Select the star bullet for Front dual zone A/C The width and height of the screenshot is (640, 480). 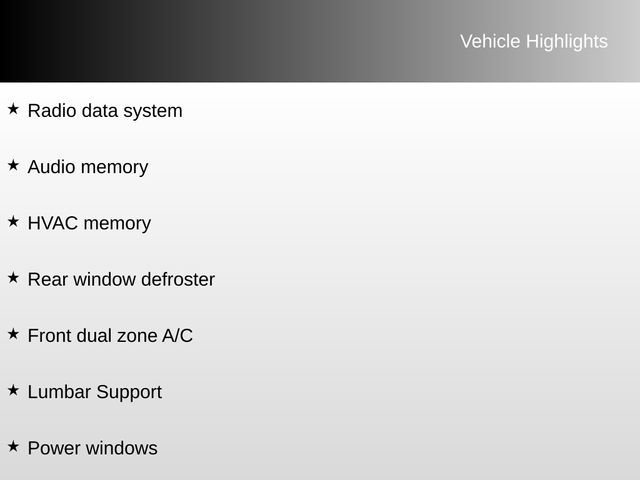(x=13, y=333)
